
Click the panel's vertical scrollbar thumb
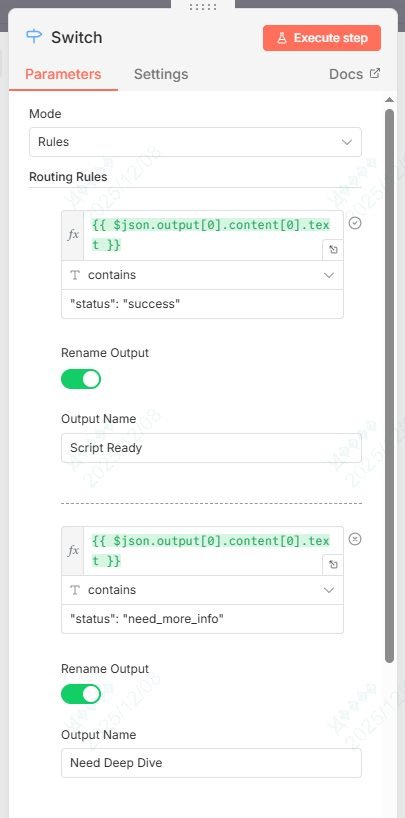(389, 386)
